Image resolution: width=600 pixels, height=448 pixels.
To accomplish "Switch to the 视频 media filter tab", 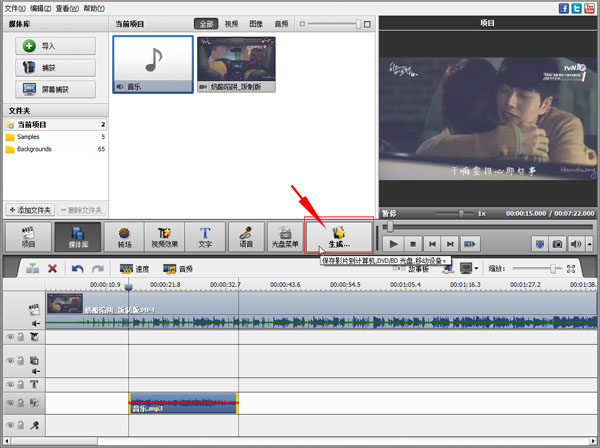I will [231, 22].
